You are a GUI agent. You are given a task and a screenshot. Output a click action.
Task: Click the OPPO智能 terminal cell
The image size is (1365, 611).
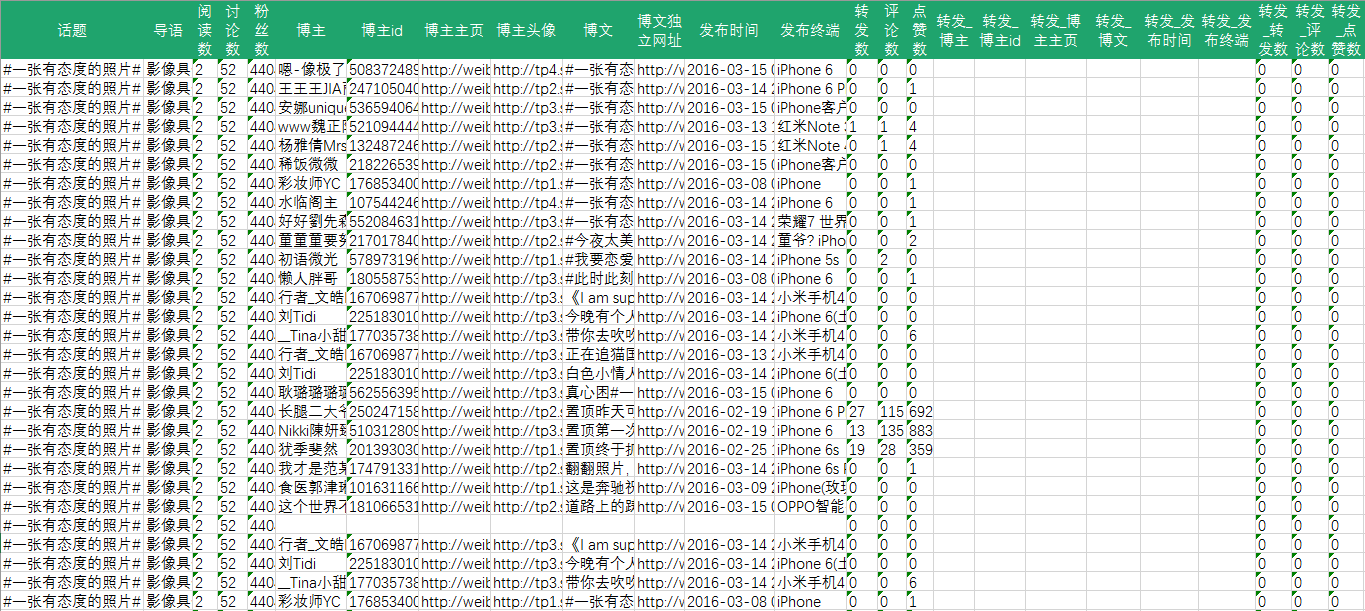click(811, 507)
